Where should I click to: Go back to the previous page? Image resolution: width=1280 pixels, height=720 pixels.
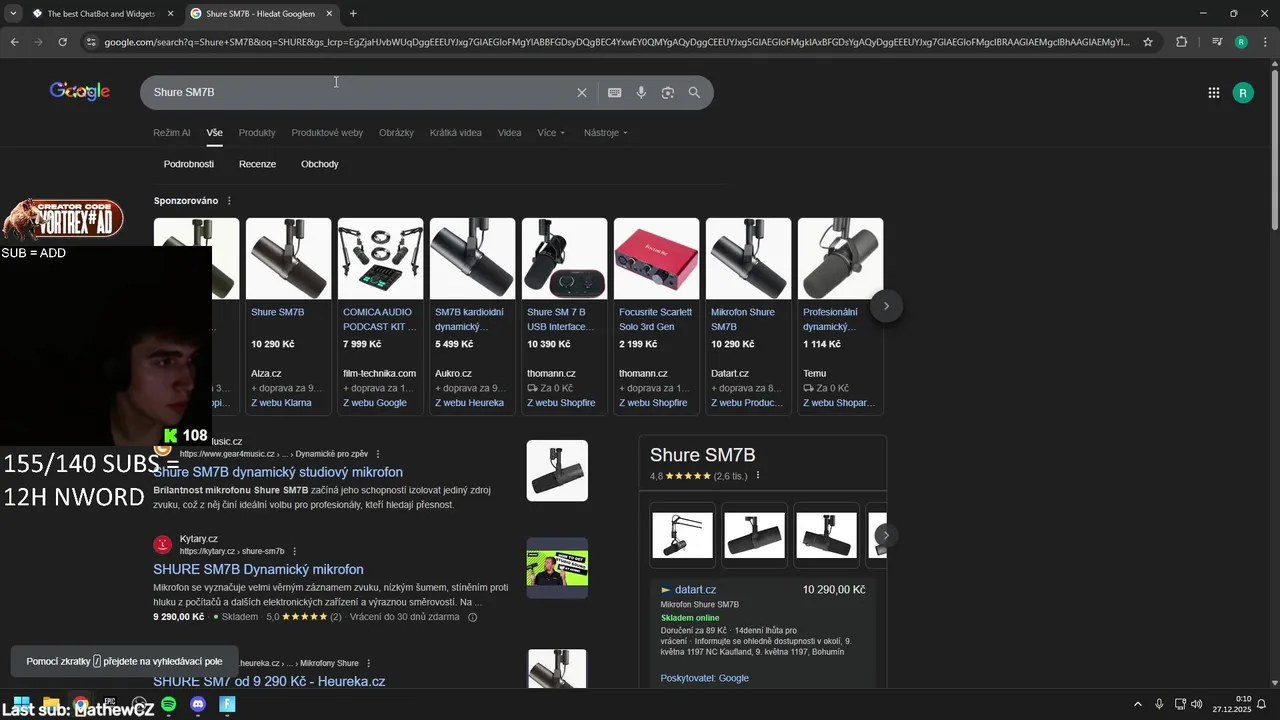14,42
